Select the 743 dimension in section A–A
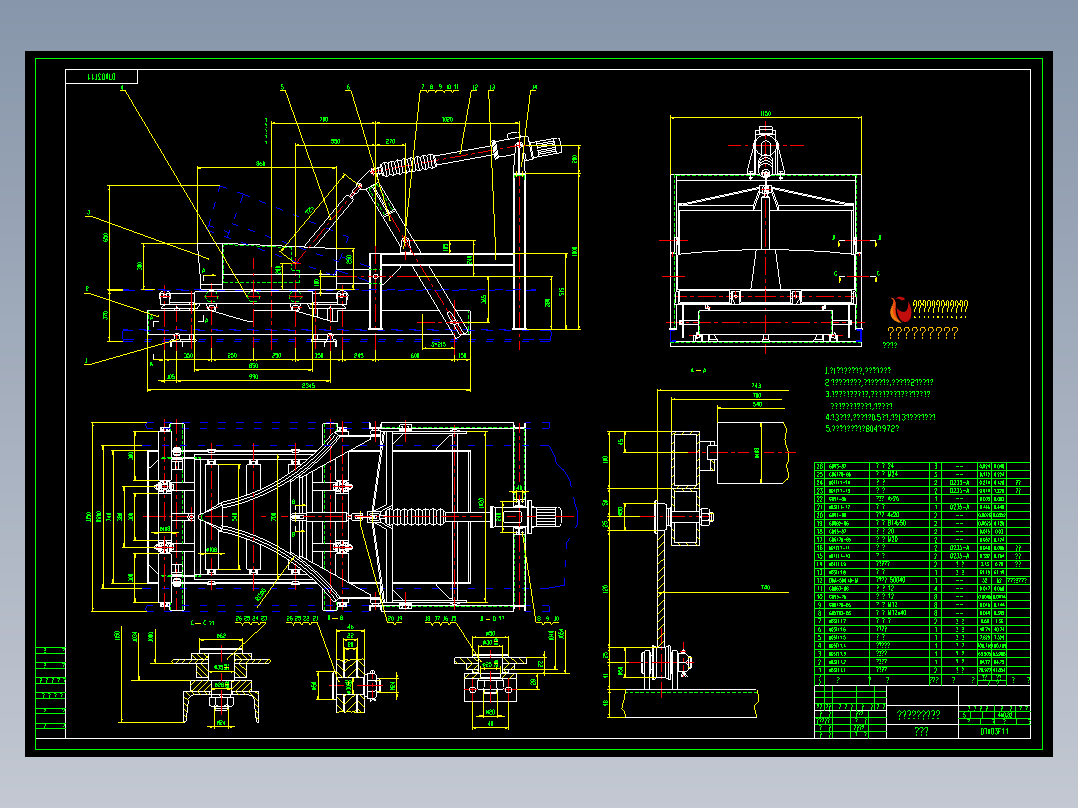The height and width of the screenshot is (808, 1078). (756, 386)
